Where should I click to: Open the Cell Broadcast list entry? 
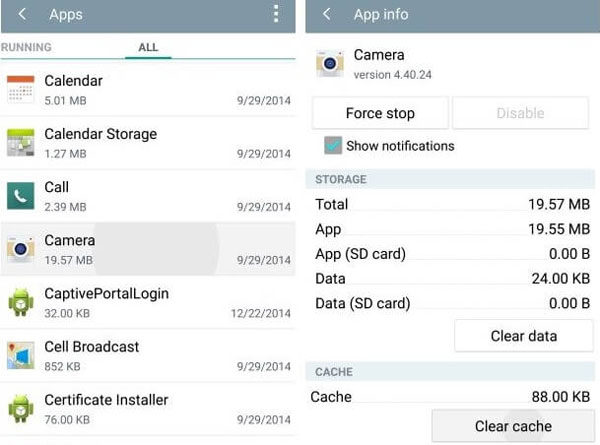pos(150,356)
